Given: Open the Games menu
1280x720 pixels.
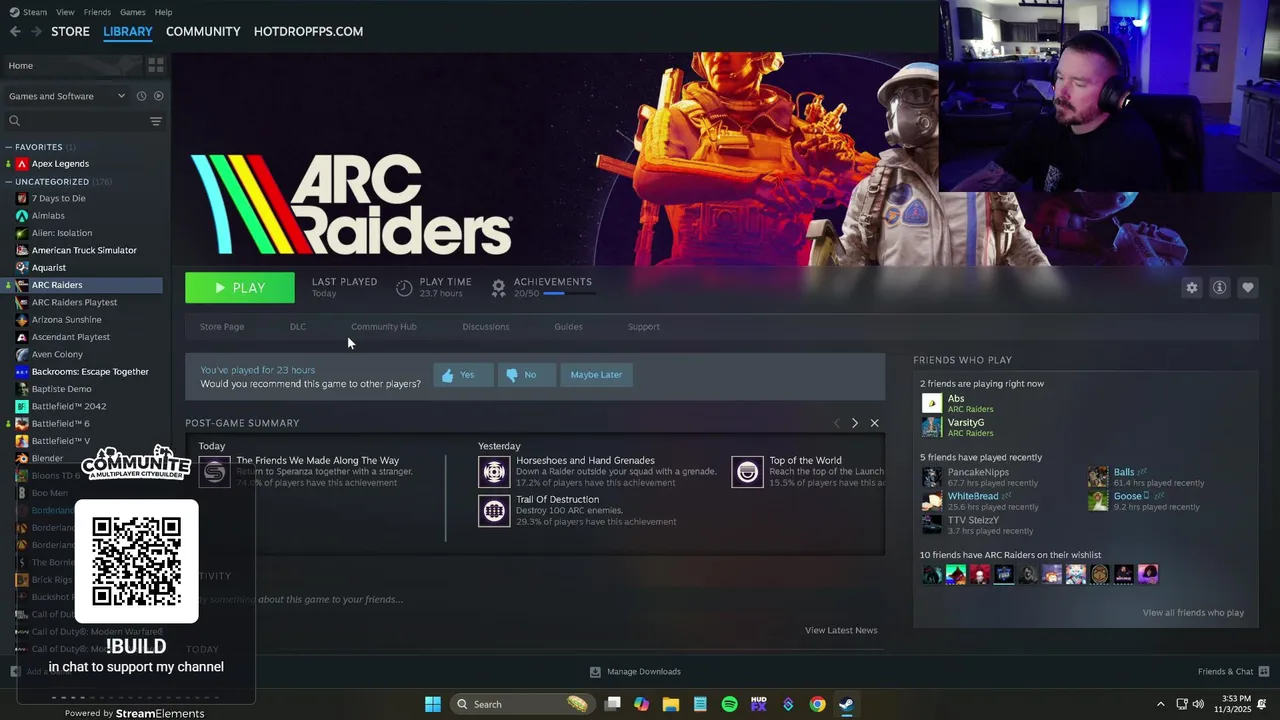Looking at the screenshot, I should 132,12.
